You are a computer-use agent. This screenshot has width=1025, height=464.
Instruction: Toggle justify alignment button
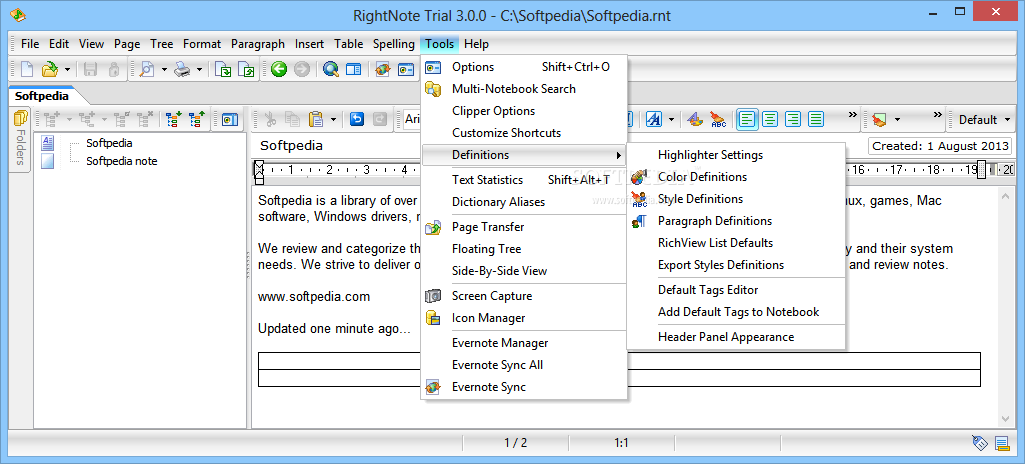point(815,120)
